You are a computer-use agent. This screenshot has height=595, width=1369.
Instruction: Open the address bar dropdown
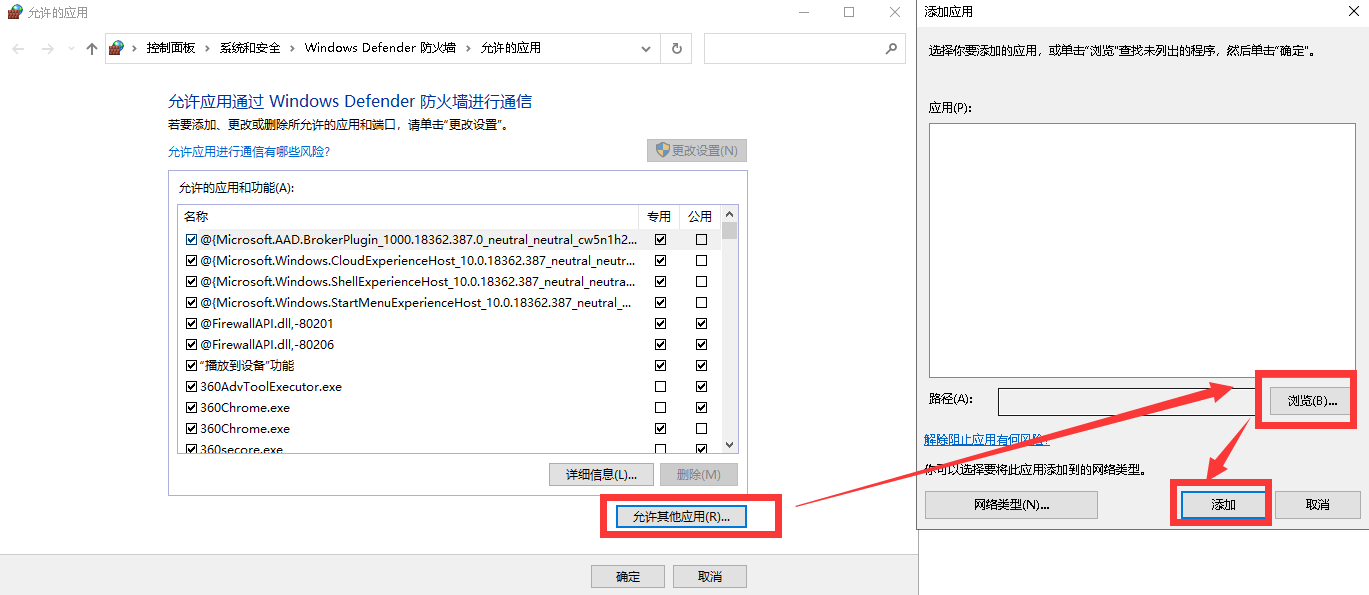coord(645,47)
